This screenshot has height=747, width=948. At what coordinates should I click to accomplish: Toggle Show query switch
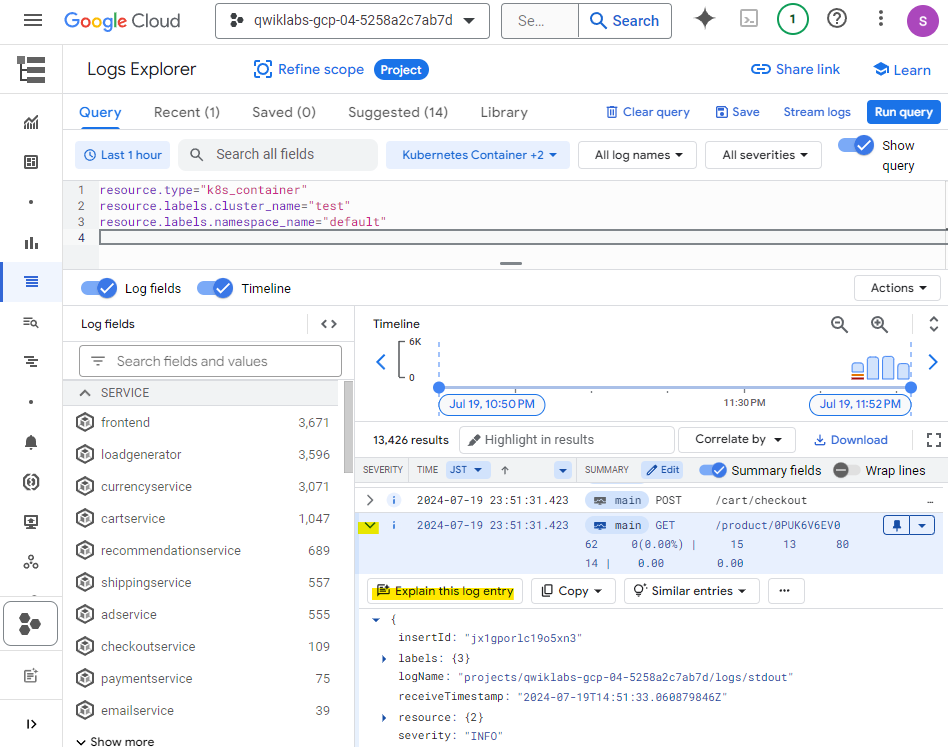pyautogui.click(x=855, y=145)
